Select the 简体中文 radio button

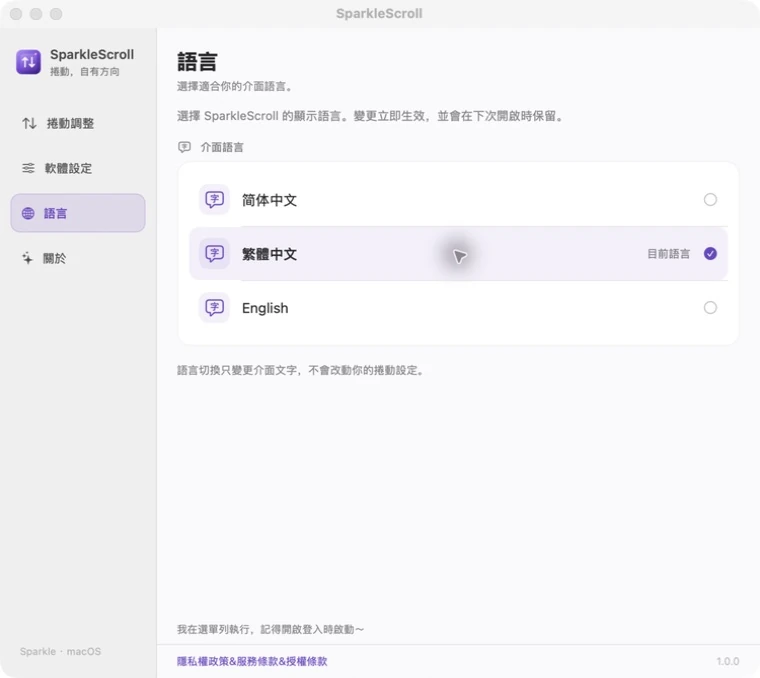point(710,199)
